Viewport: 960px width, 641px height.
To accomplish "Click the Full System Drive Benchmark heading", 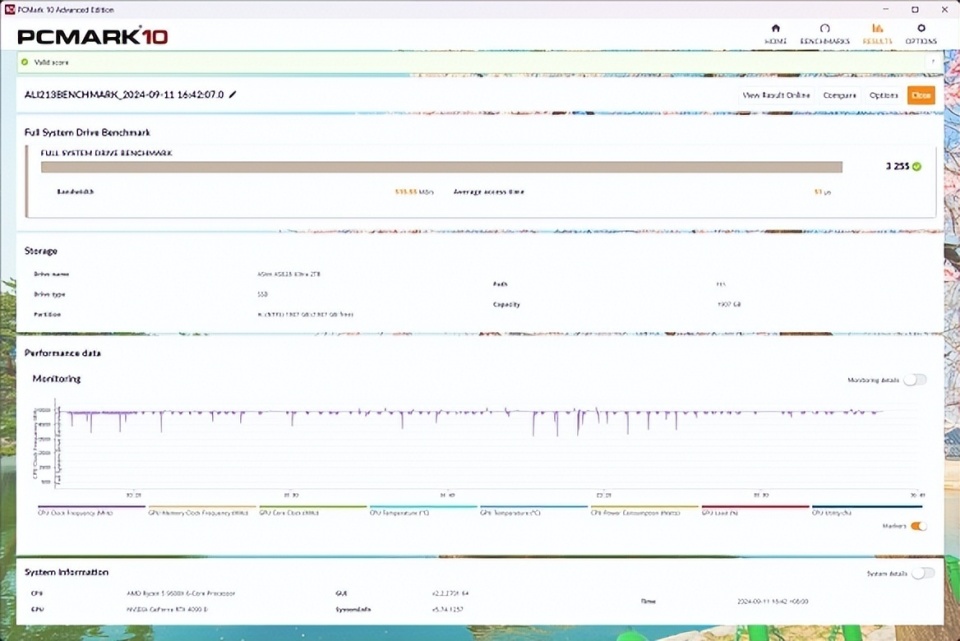I will click(x=87, y=132).
